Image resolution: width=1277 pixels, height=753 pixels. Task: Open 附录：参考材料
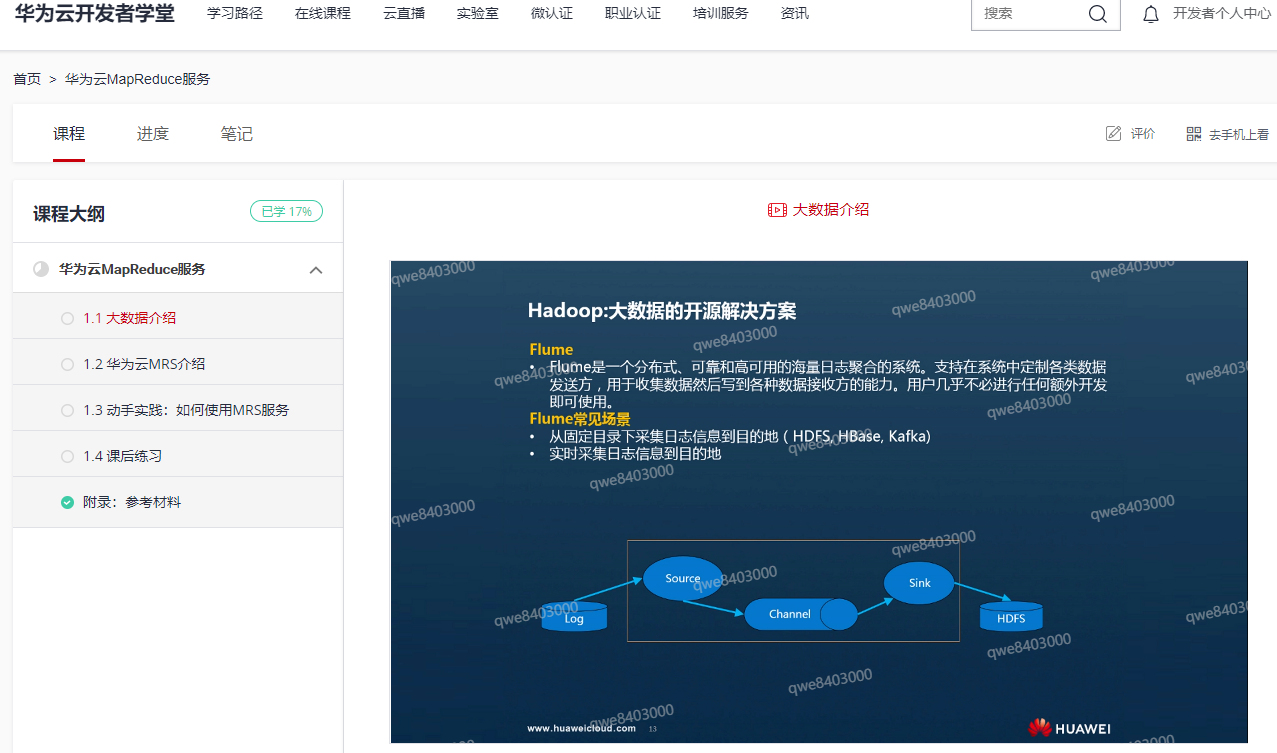[x=132, y=502]
